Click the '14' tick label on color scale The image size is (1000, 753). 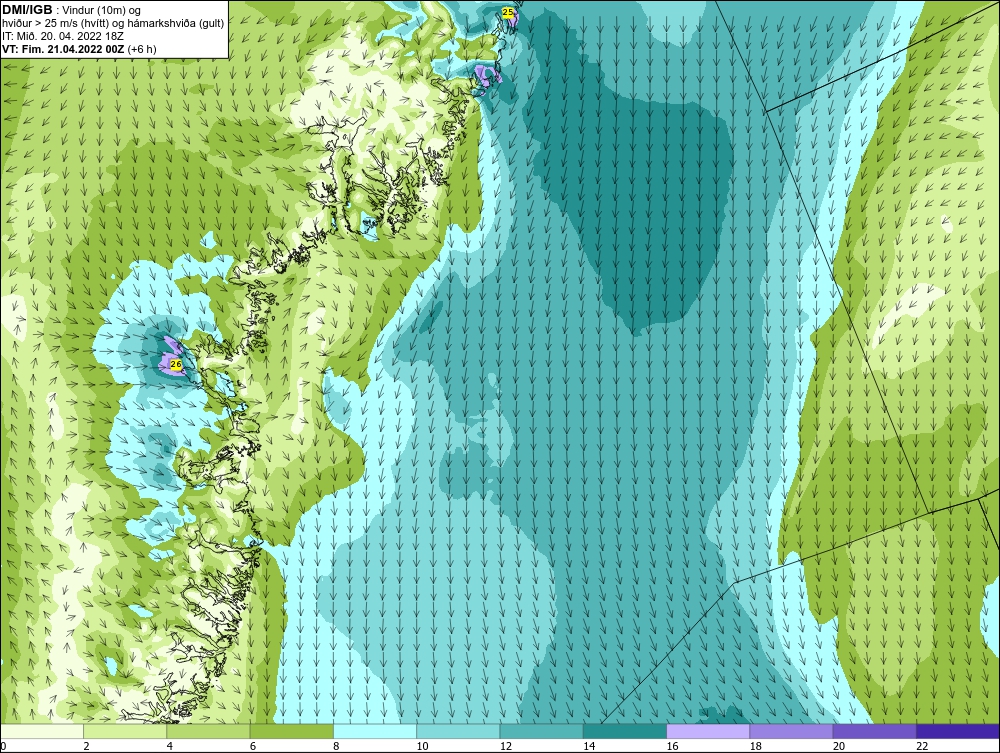tap(589, 747)
